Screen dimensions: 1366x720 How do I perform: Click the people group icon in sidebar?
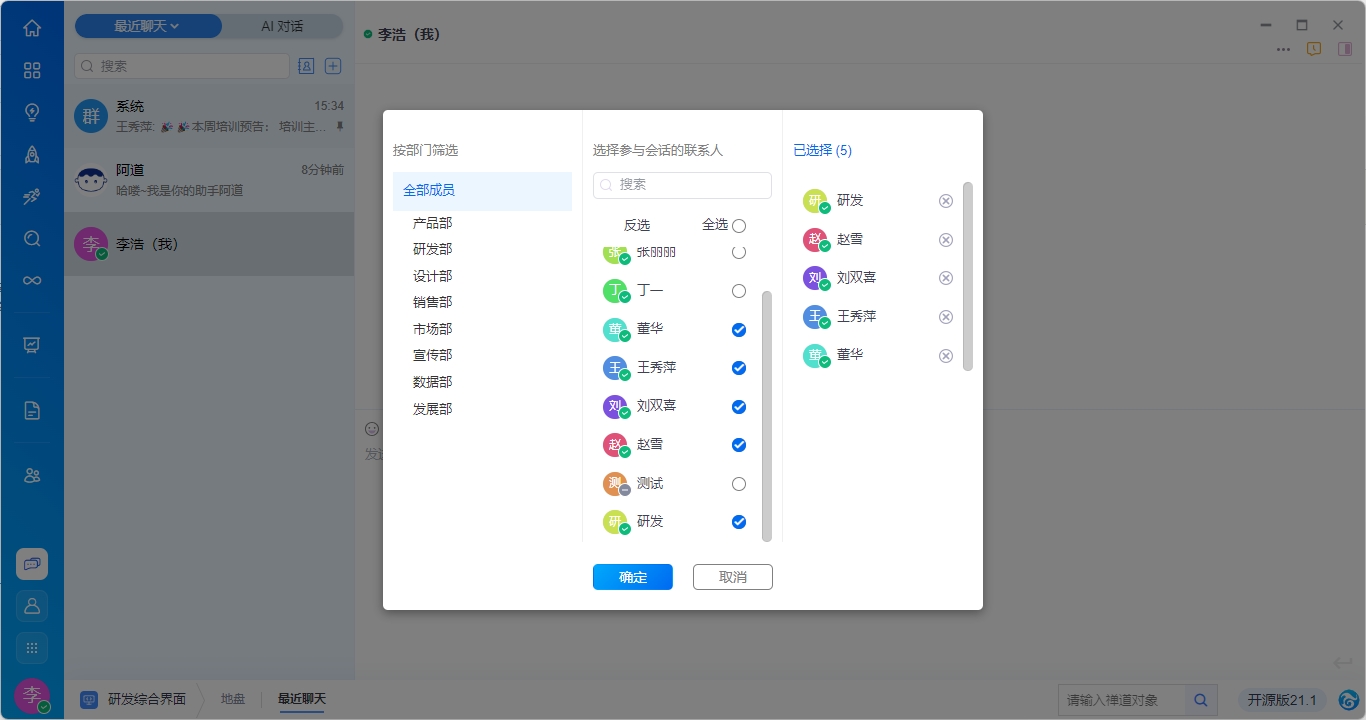[32, 475]
